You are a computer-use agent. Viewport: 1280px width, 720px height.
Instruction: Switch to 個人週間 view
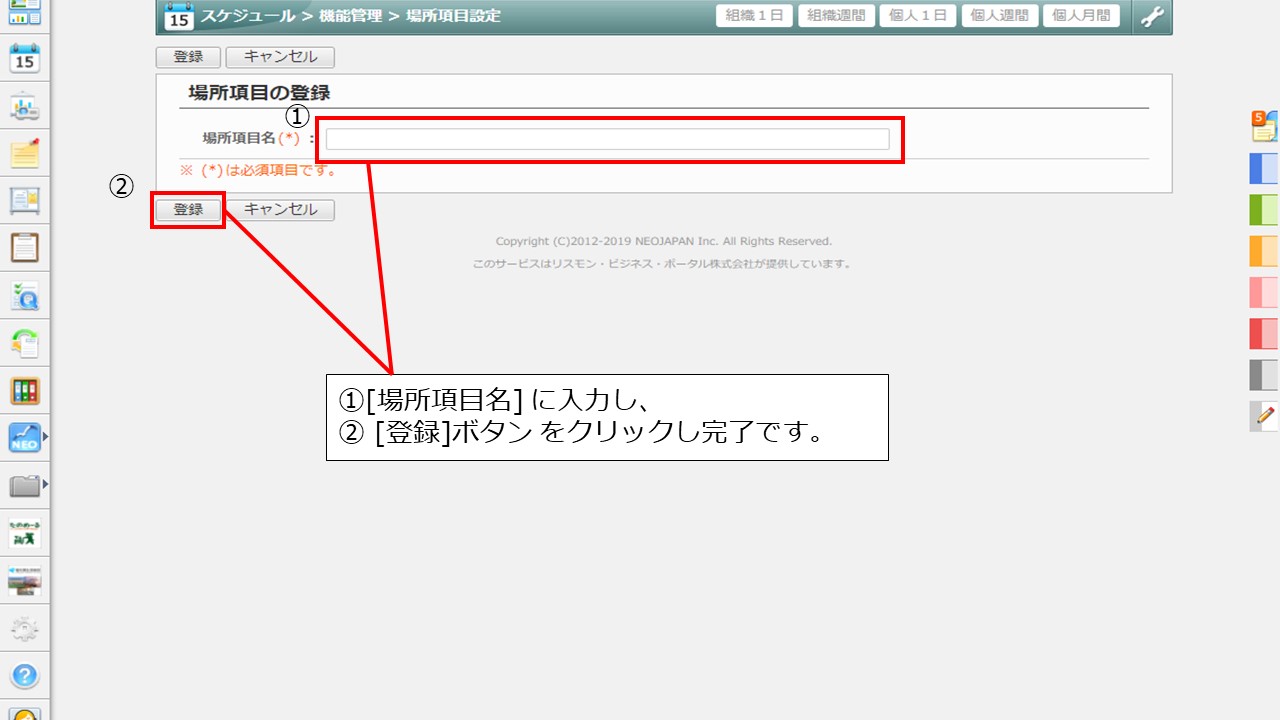999,16
